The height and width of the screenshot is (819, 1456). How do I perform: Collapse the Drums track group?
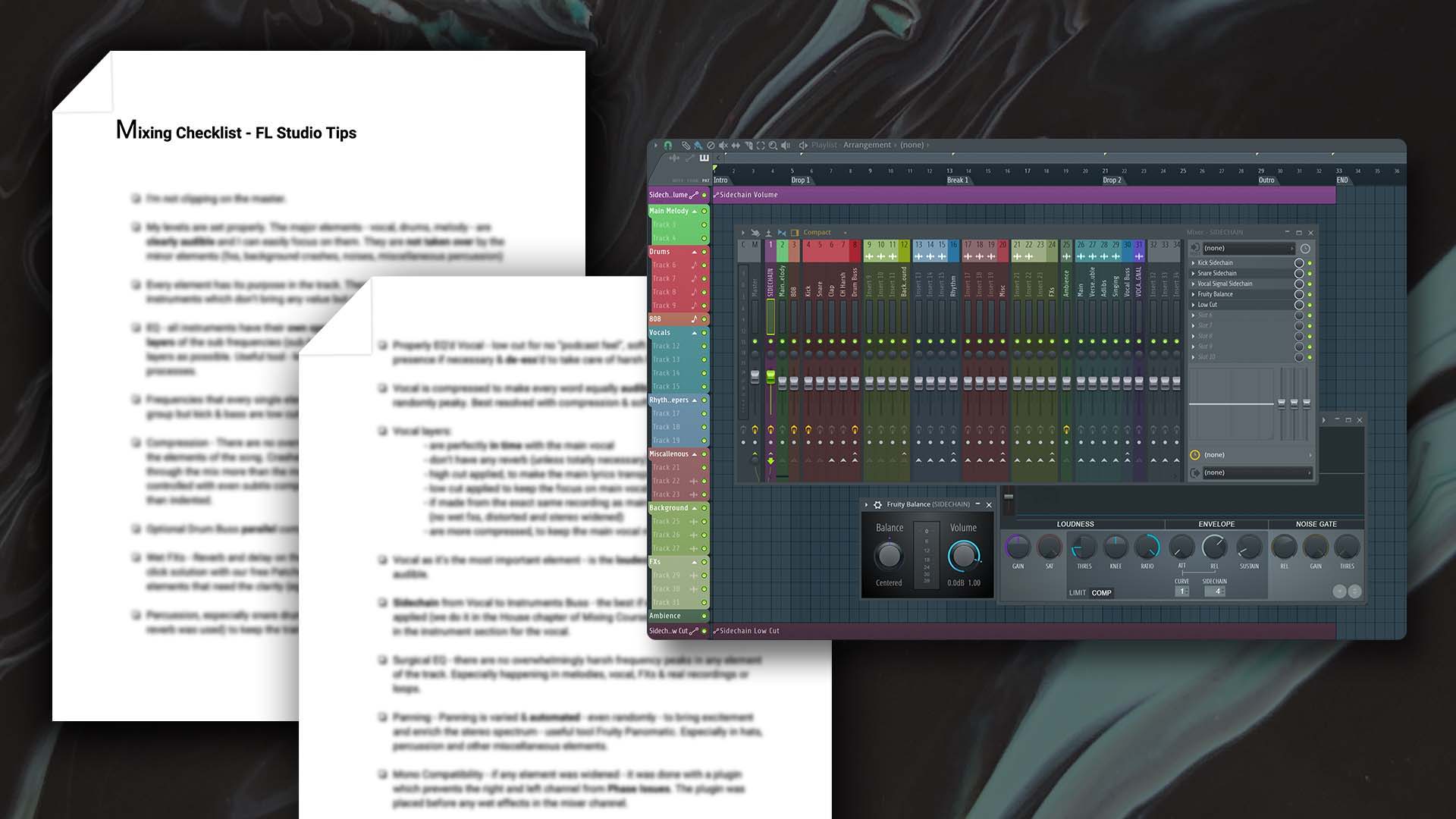click(x=694, y=252)
